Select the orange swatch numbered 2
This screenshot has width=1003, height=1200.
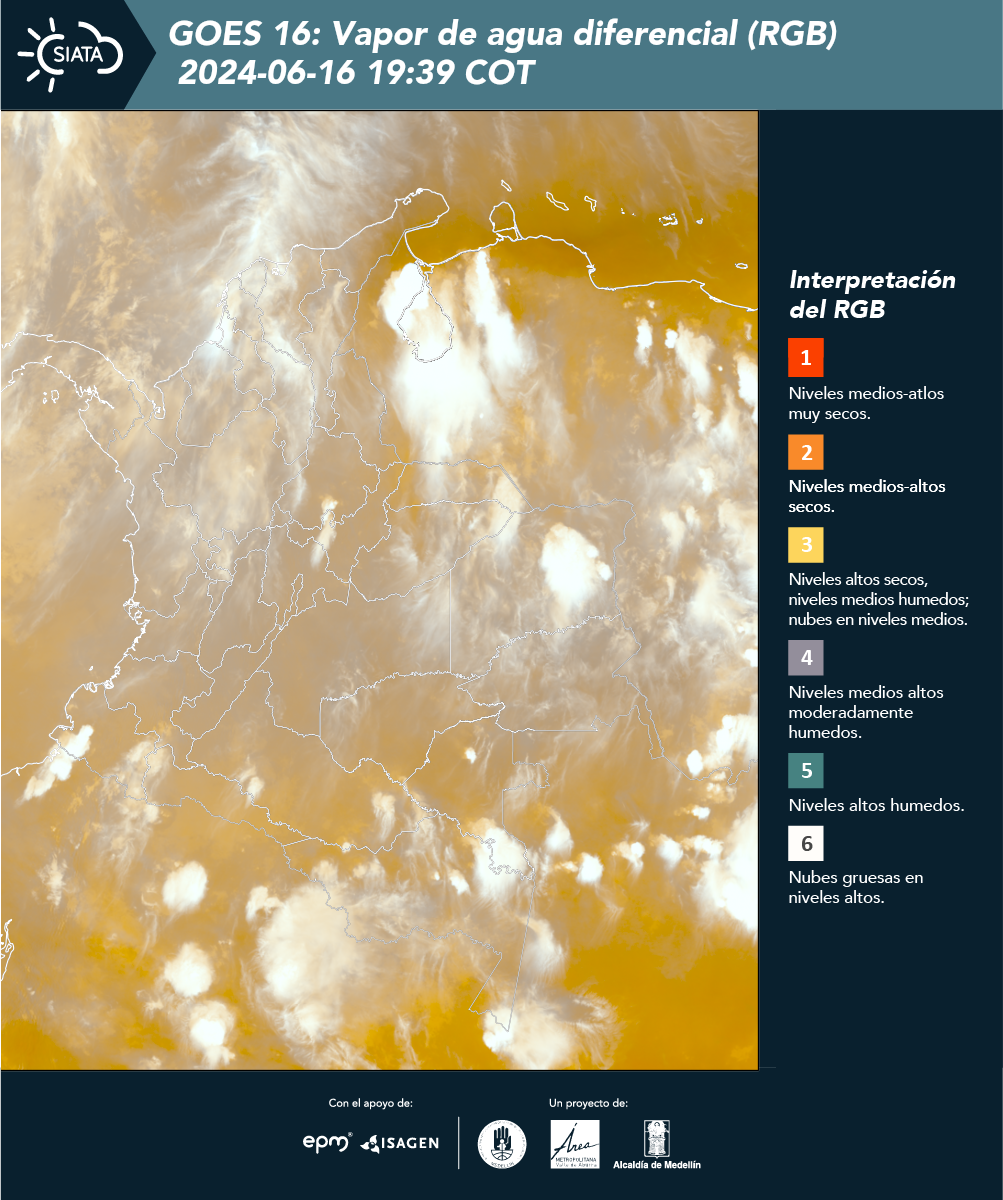(806, 452)
